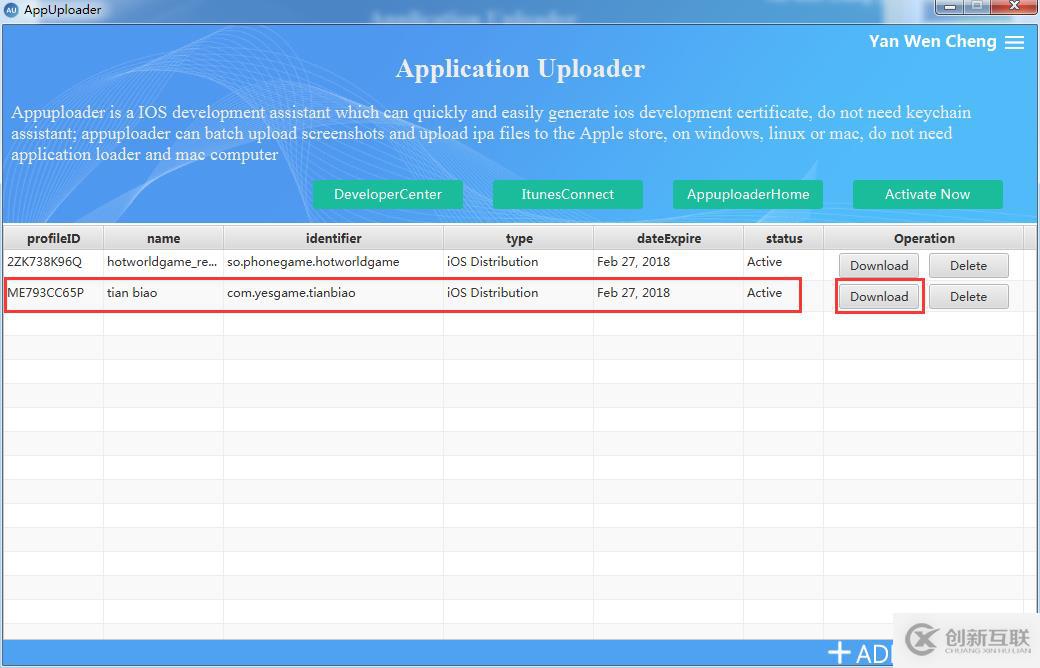Screen dimensions: 1040x668
Task: Sort by type column header
Action: tap(519, 238)
